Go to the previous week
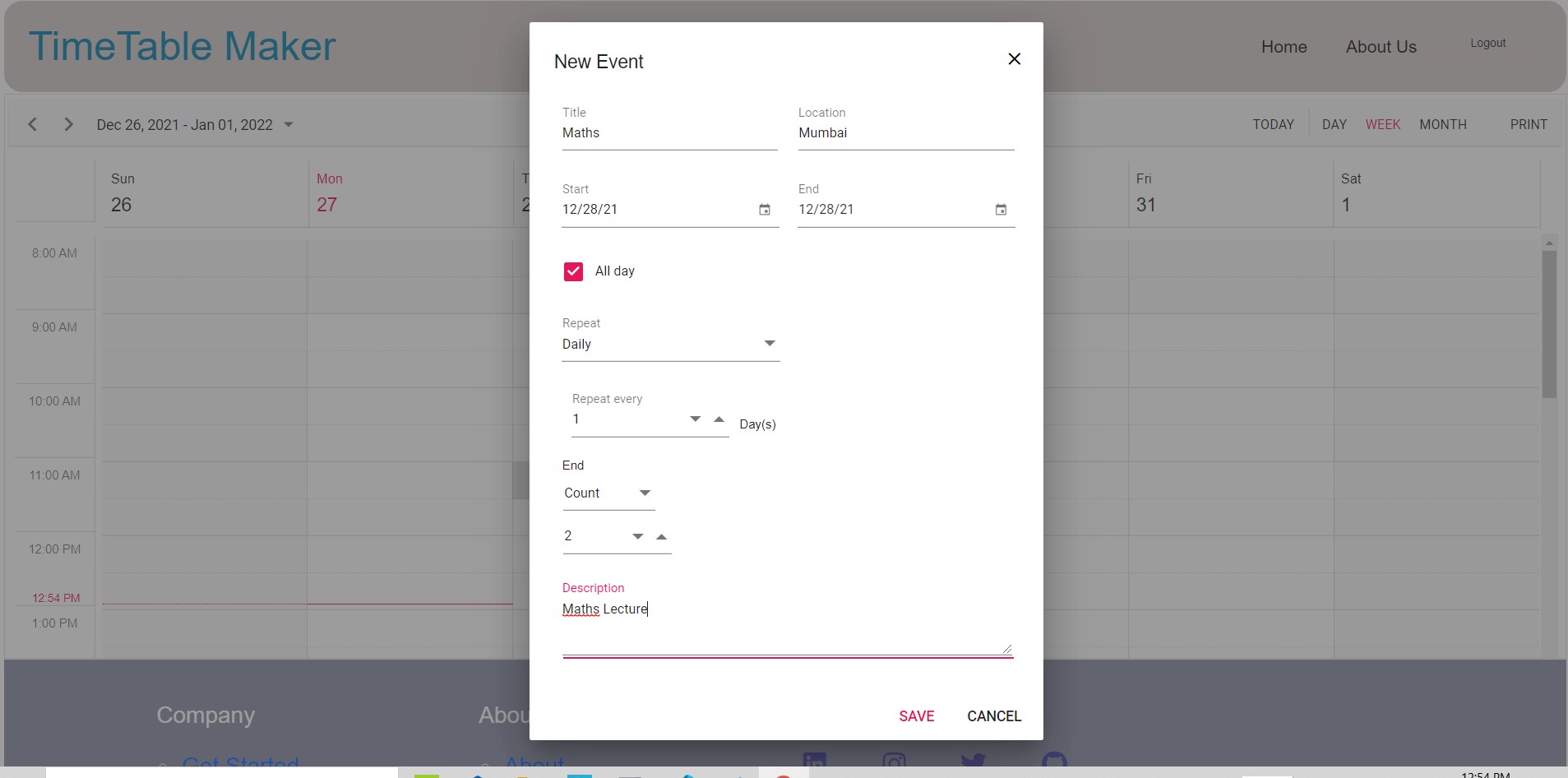The height and width of the screenshot is (778, 1568). (32, 124)
